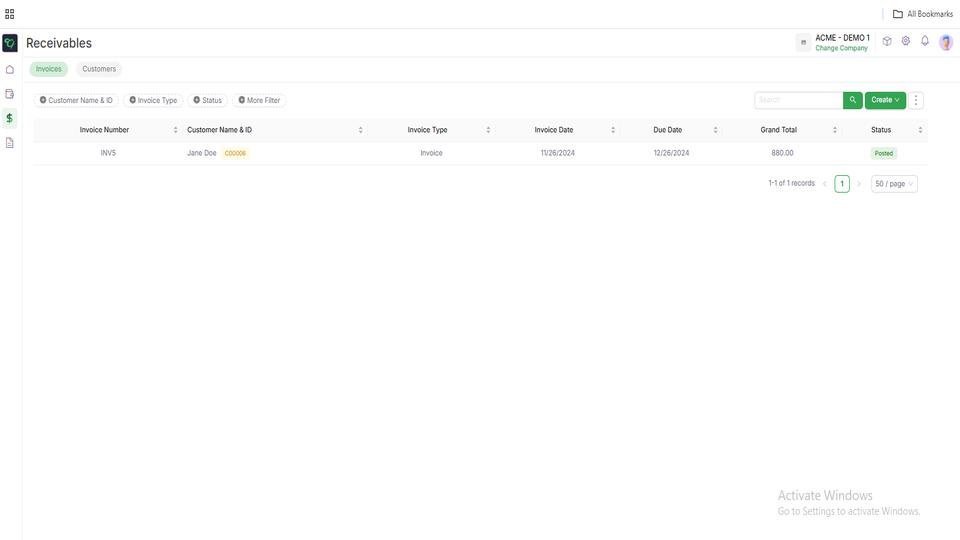Click the green search button

click(853, 100)
